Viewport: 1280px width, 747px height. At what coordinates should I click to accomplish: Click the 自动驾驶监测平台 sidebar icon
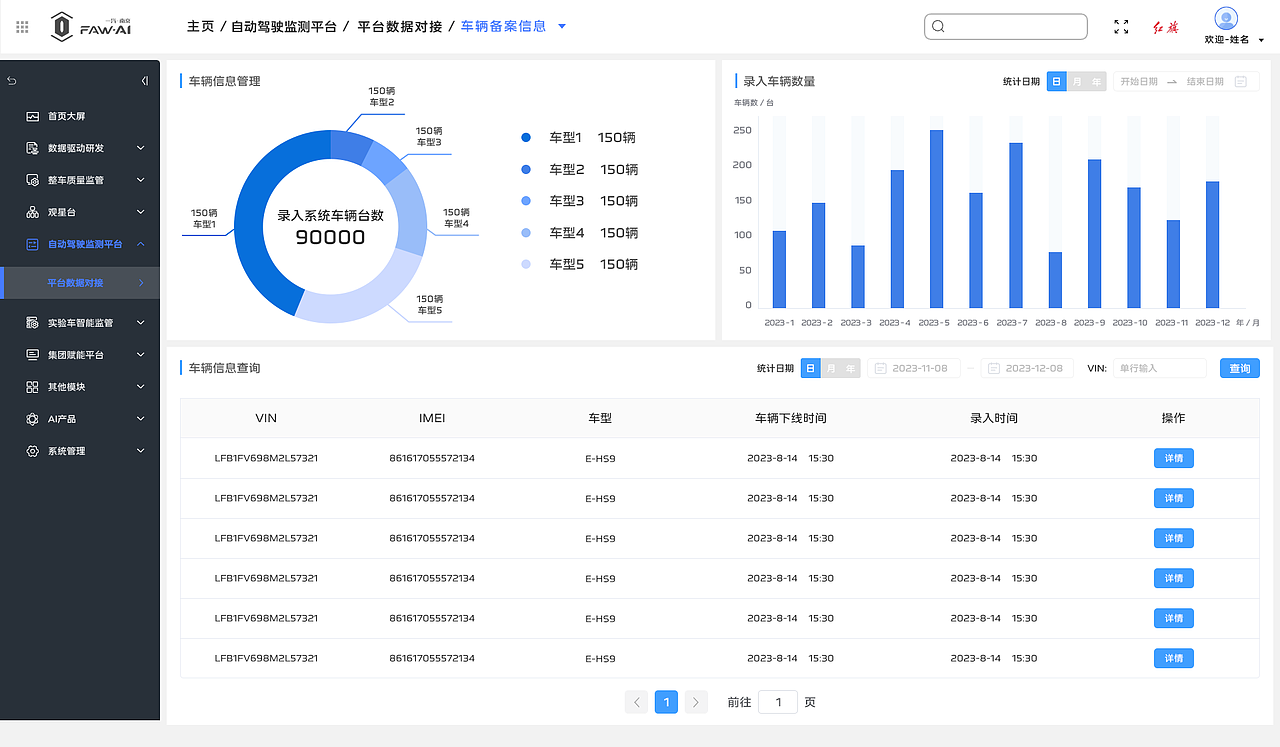[x=34, y=243]
